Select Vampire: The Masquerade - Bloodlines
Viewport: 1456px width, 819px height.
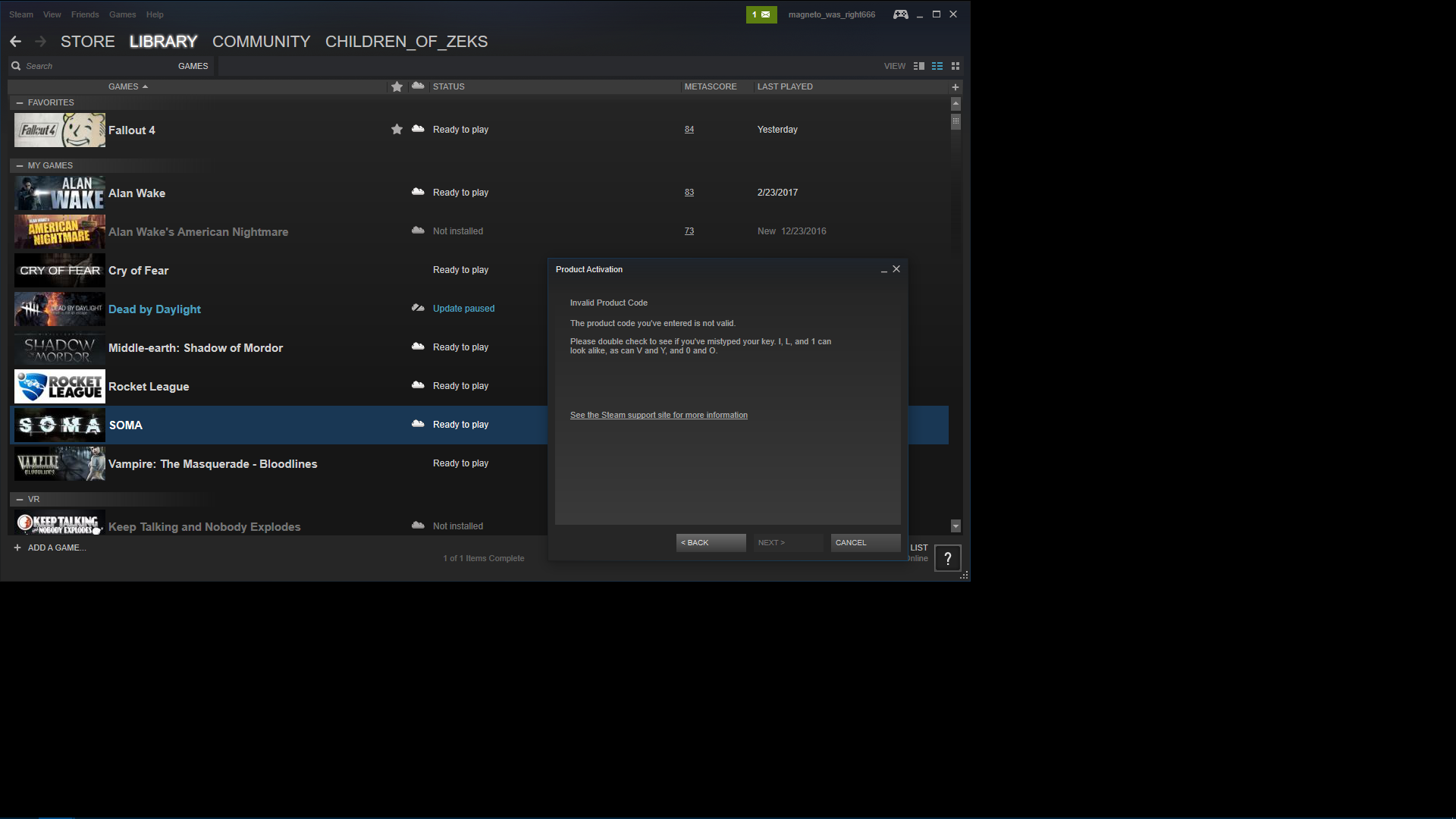[213, 464]
